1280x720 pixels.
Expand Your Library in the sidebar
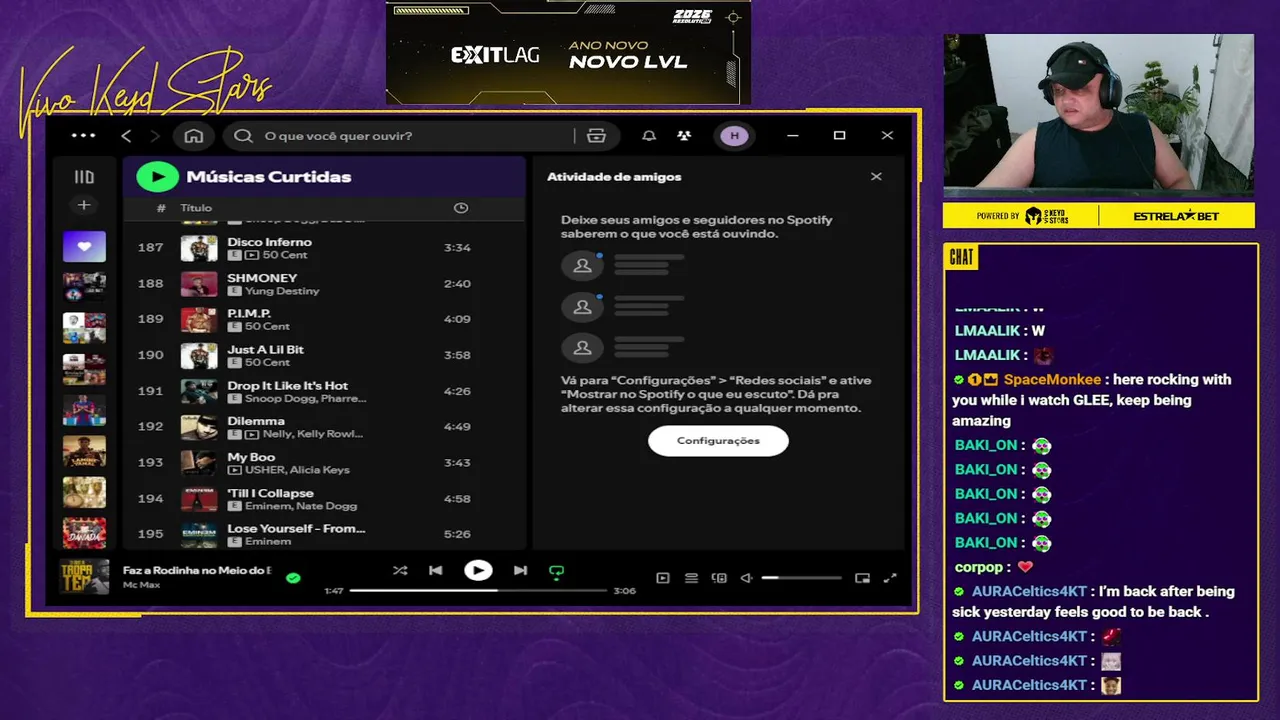click(84, 177)
